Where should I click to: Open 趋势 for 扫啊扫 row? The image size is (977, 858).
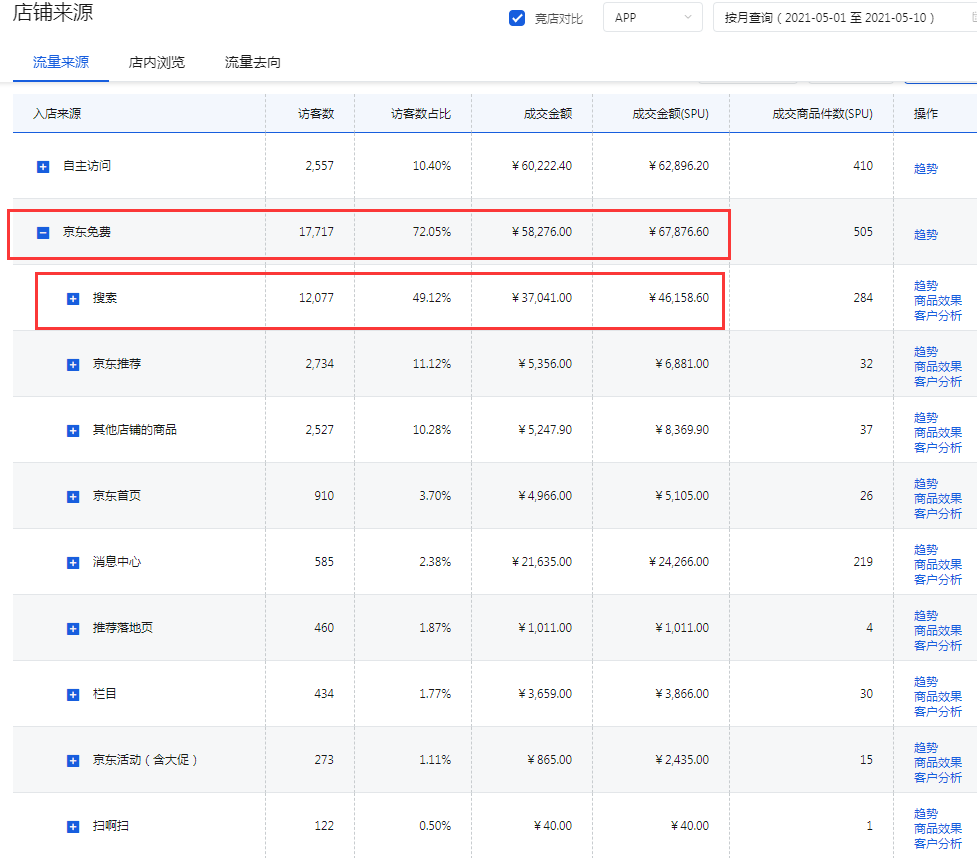click(x=925, y=814)
